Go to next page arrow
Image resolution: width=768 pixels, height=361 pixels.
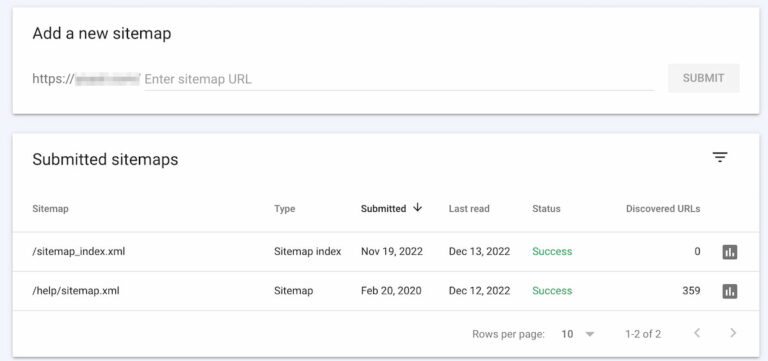coord(733,333)
